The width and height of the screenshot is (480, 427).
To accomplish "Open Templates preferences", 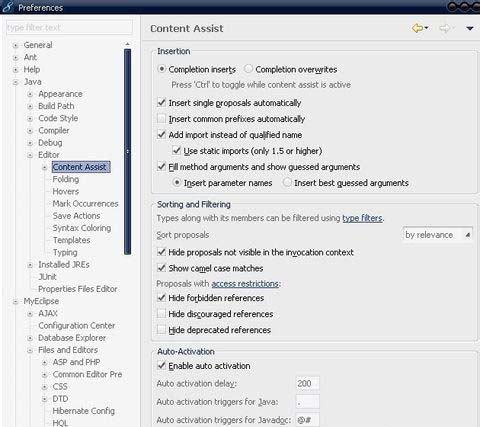I will (x=71, y=240).
